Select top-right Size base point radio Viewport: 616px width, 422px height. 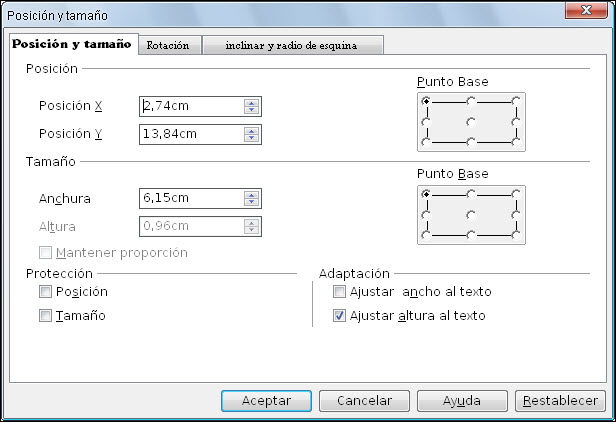(x=516, y=193)
